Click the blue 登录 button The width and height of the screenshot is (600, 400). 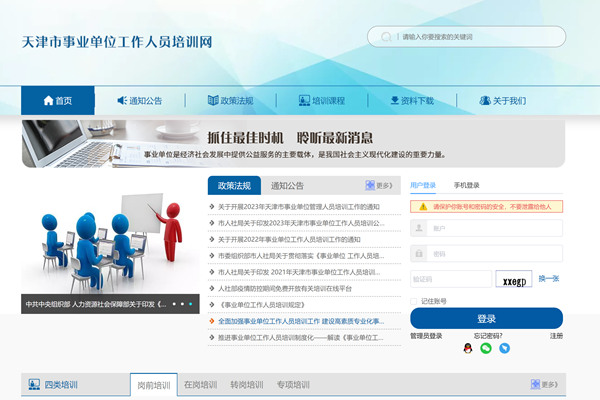click(486, 318)
